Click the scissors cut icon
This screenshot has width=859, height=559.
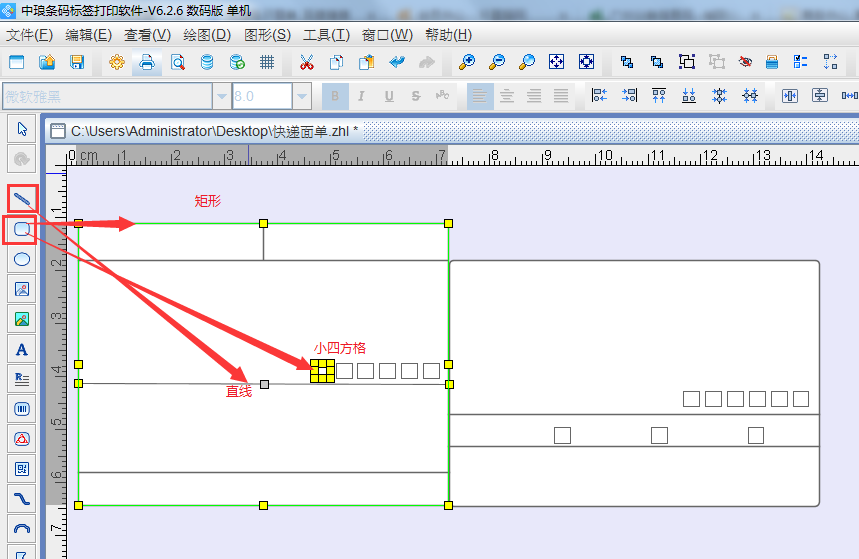click(x=307, y=62)
